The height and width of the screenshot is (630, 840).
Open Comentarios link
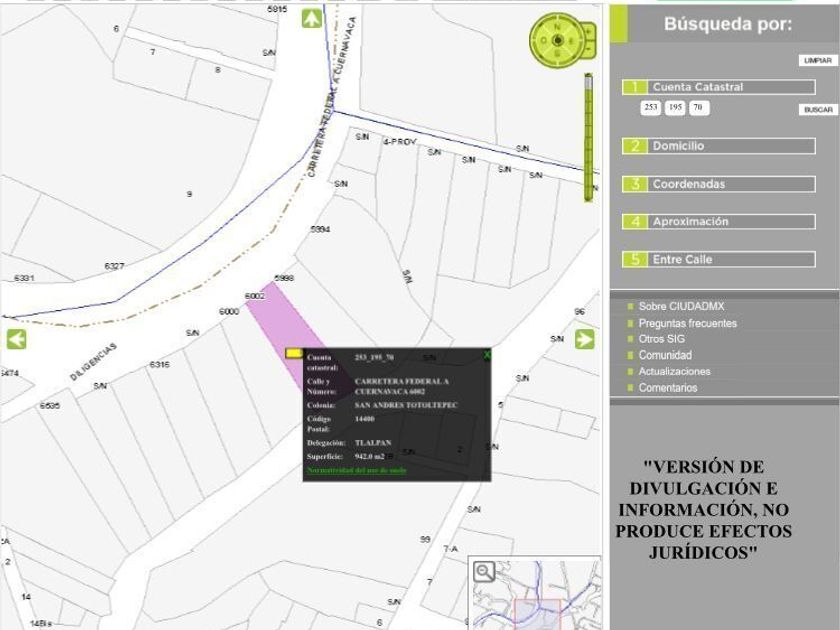pos(668,388)
